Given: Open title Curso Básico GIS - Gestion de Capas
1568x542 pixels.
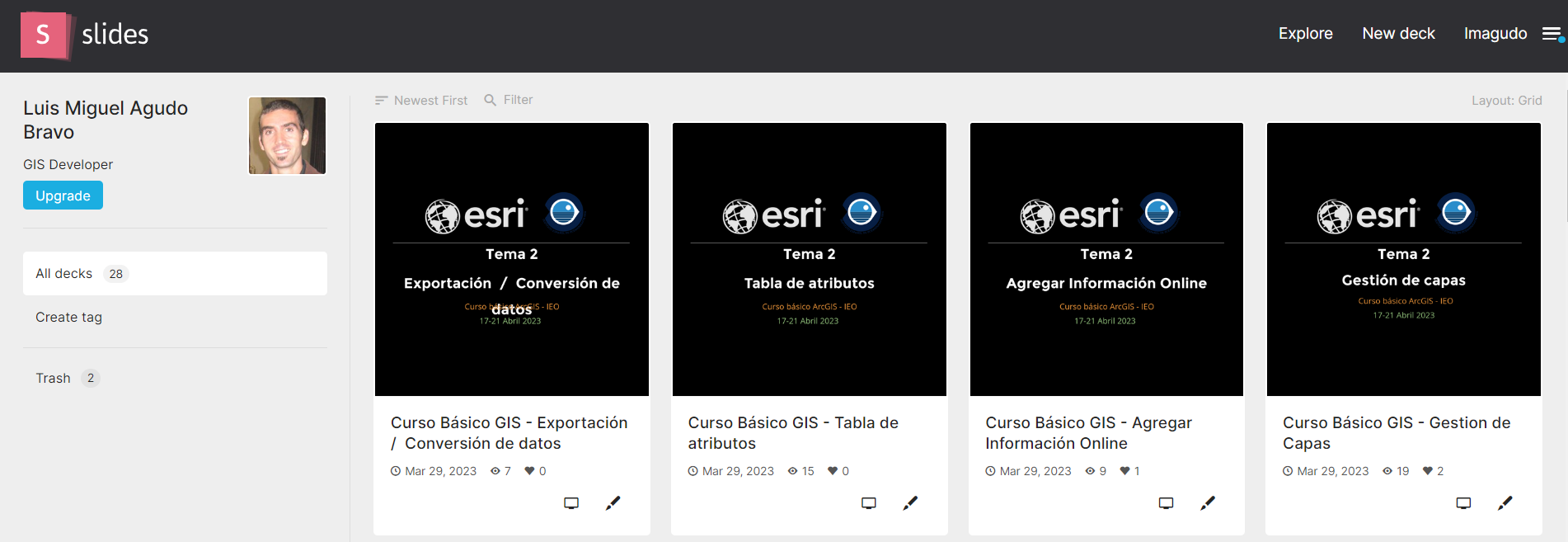Looking at the screenshot, I should pyautogui.click(x=1397, y=433).
